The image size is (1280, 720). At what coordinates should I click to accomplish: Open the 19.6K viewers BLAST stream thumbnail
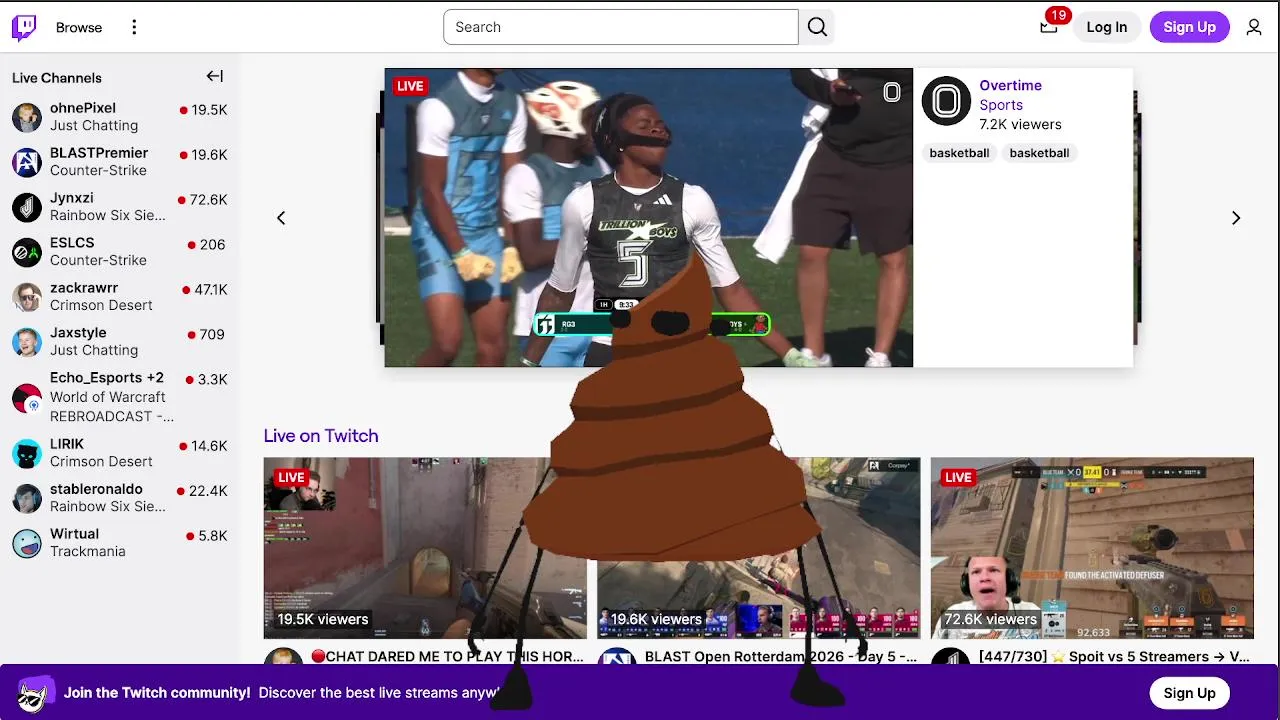[x=759, y=548]
